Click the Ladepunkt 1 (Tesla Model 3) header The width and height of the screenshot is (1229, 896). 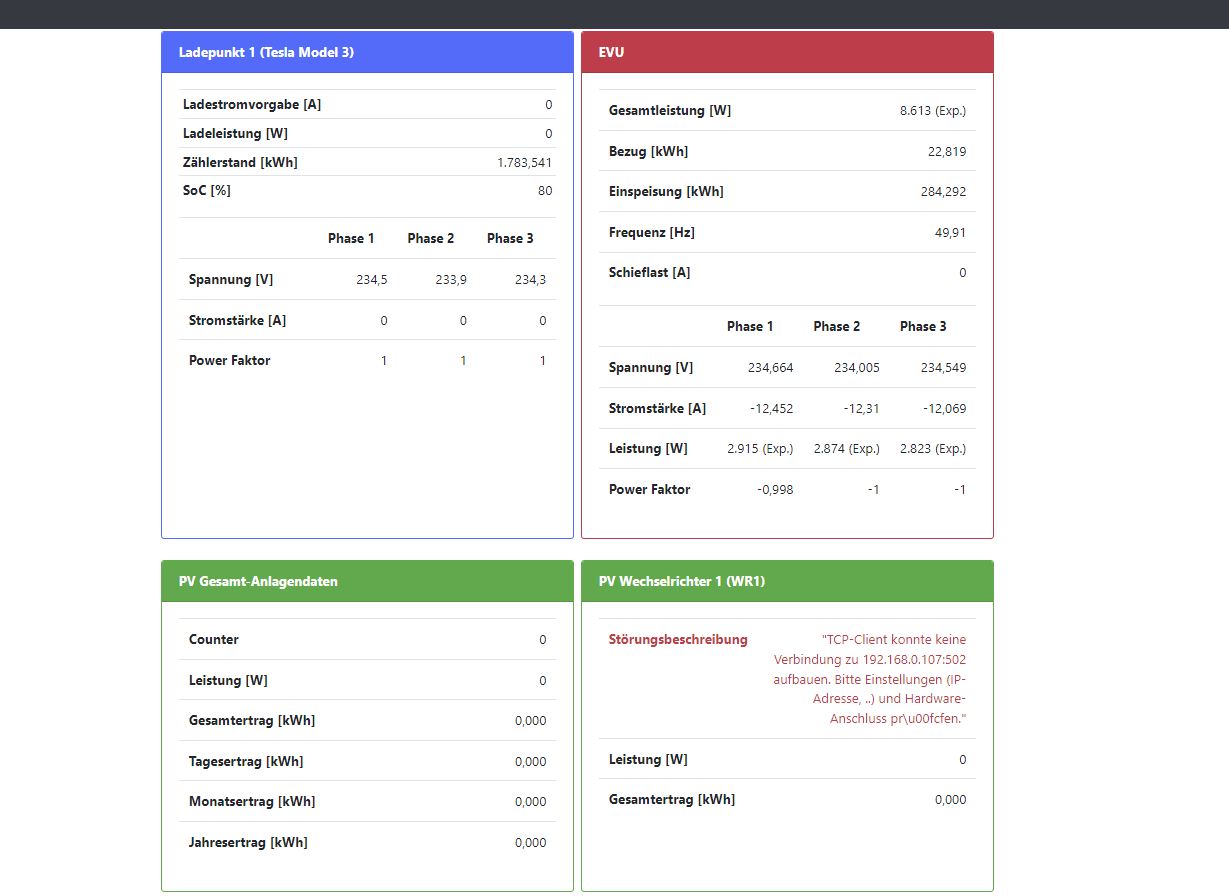367,52
